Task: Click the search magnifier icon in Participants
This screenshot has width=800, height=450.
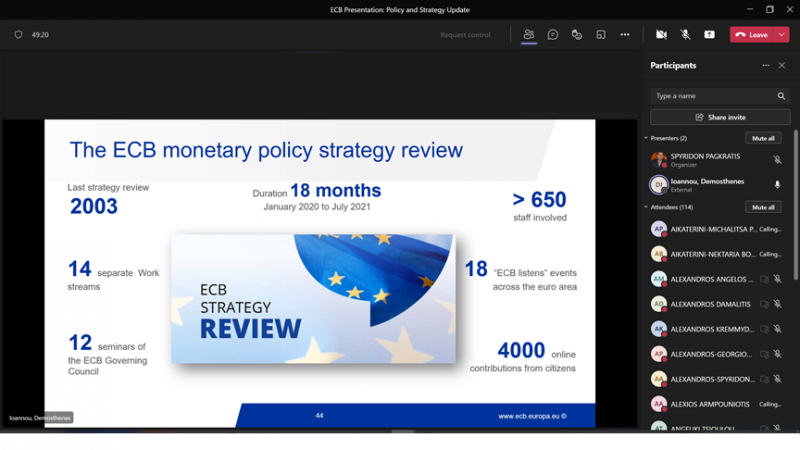Action: pos(781,96)
